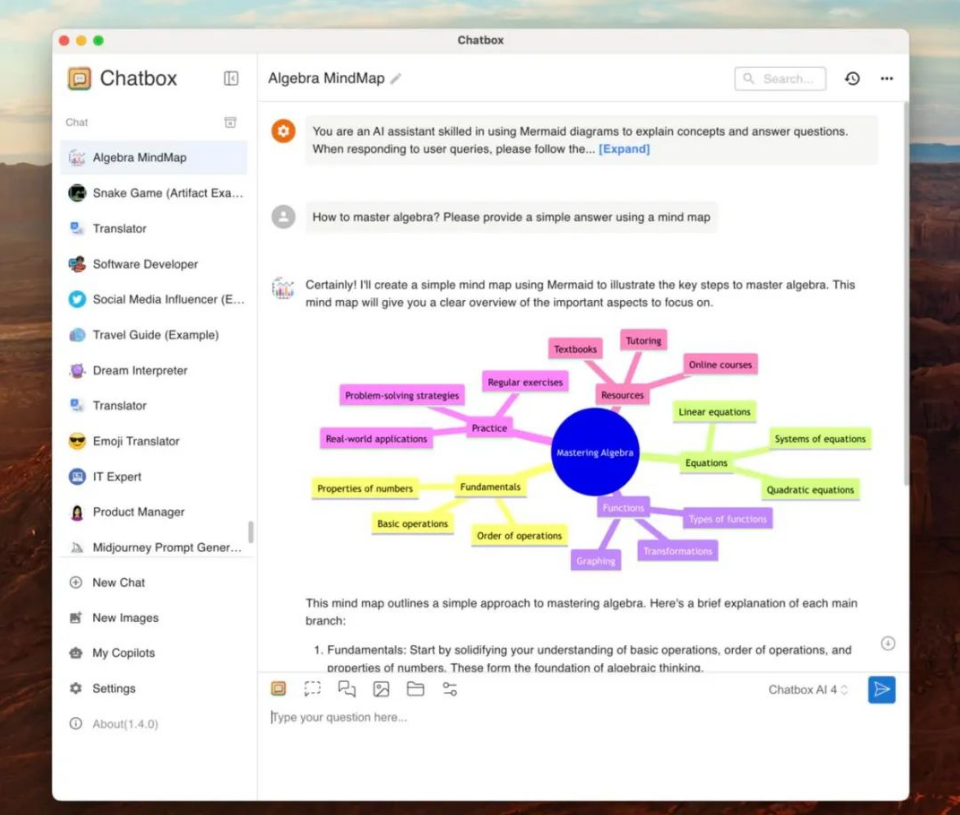Open My Copilots
Viewport: 960px width, 815px height.
coord(123,653)
